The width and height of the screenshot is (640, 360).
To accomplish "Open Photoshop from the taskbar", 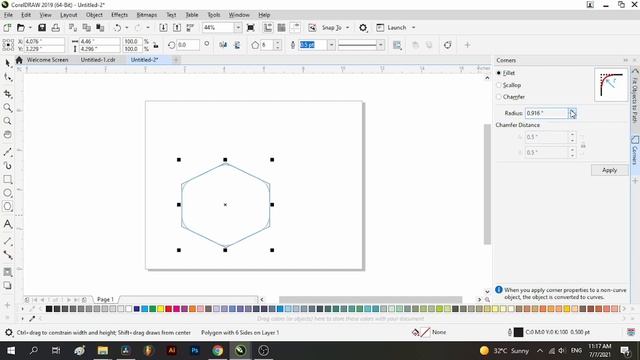I will coord(195,350).
